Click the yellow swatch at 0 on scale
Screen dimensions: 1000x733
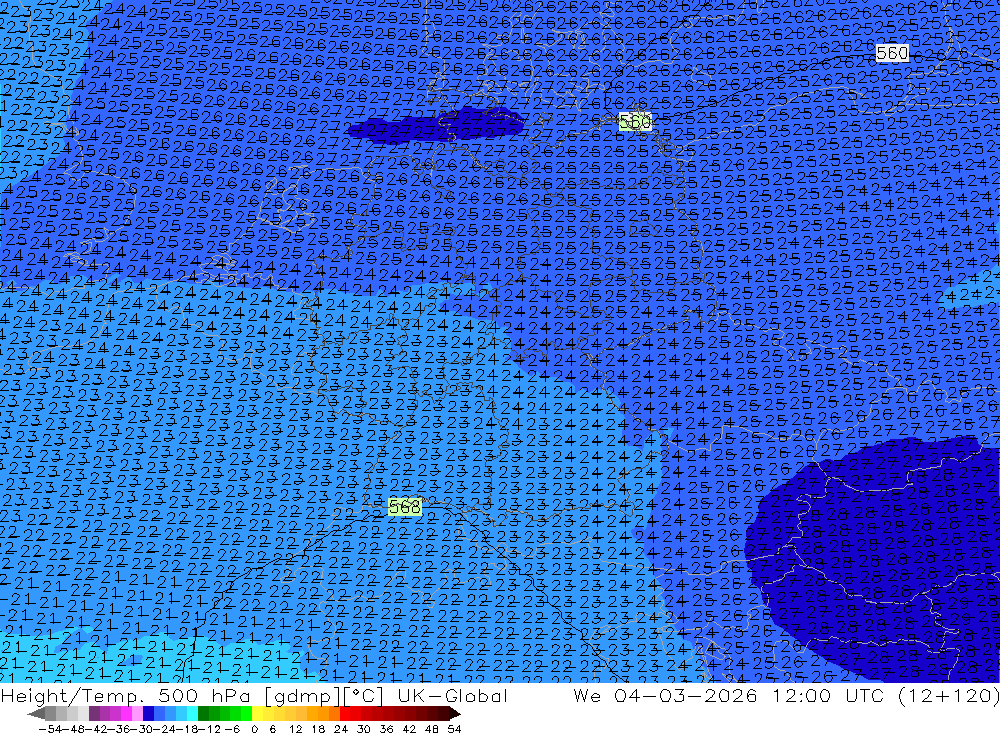(x=258, y=714)
